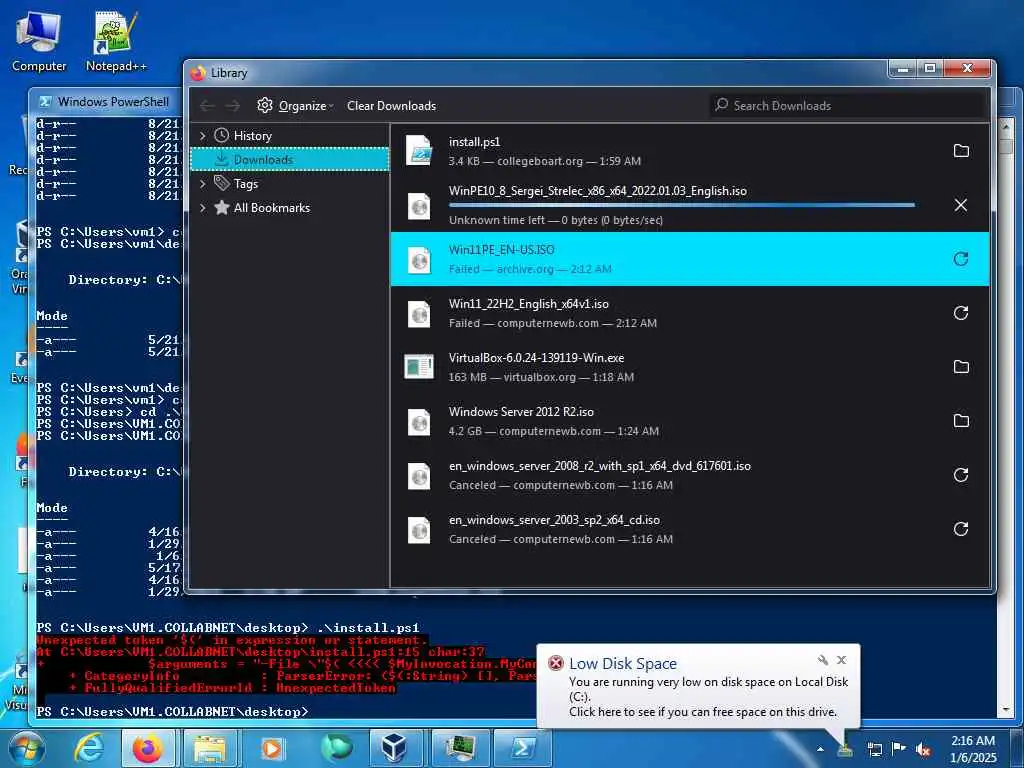The width and height of the screenshot is (1024, 768).
Task: Click the green orb taskbar icon
Action: 335,749
